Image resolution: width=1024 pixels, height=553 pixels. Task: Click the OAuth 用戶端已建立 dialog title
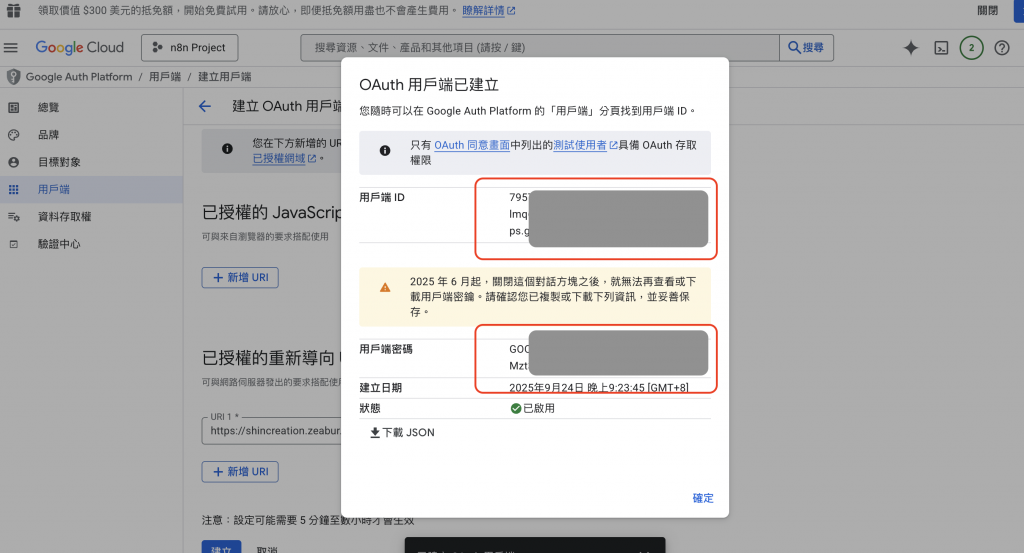(429, 85)
